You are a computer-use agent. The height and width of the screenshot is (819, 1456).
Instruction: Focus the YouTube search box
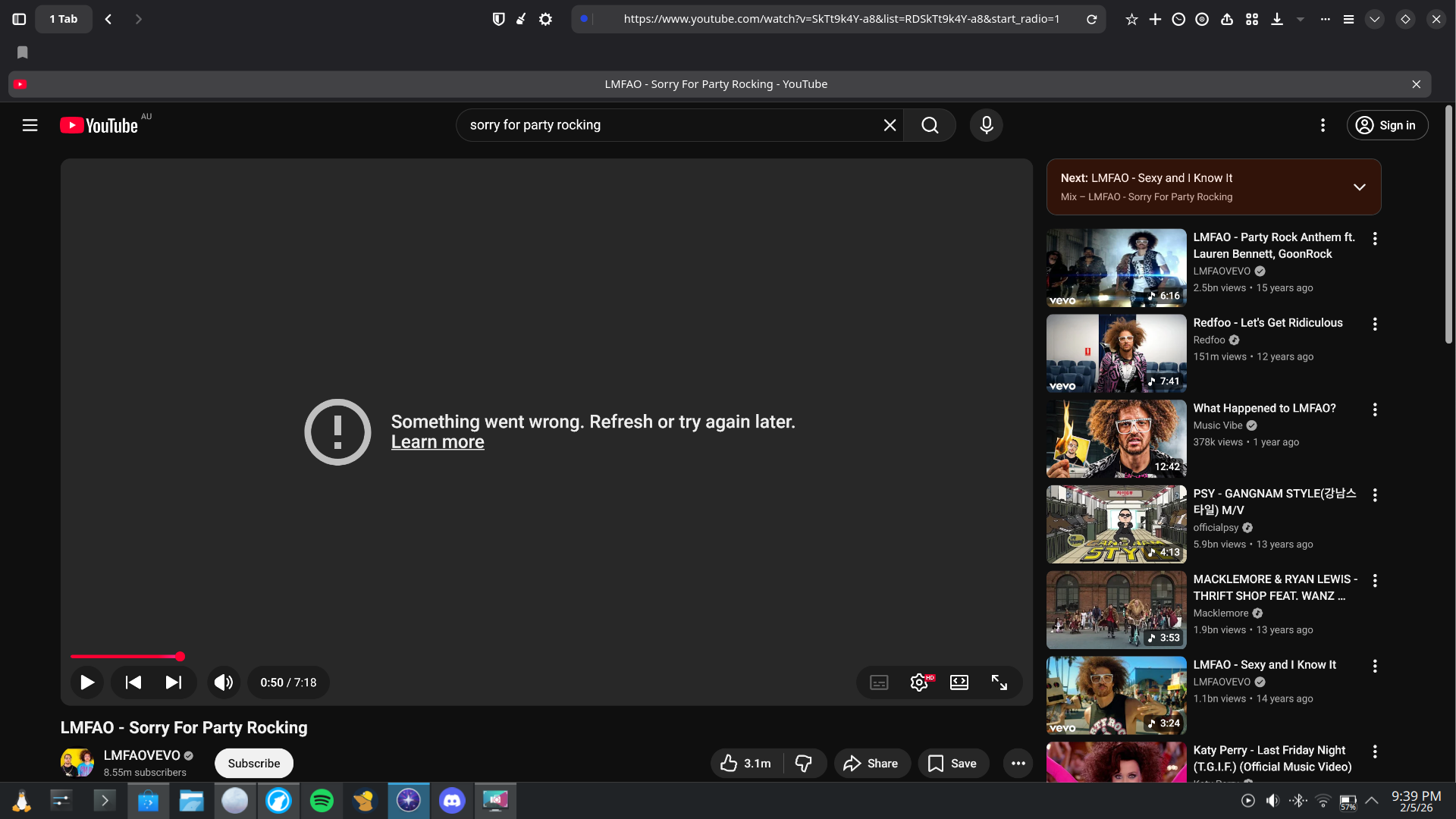pyautogui.click(x=671, y=125)
